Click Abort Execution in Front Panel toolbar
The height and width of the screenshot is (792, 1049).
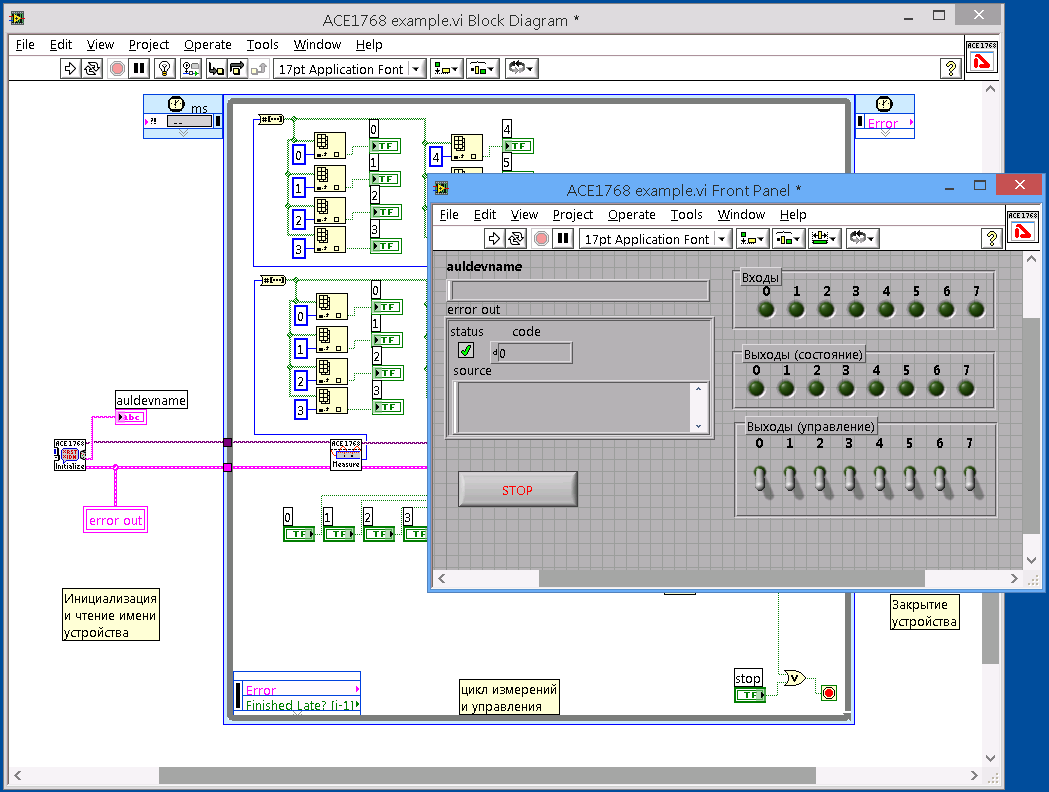point(541,238)
